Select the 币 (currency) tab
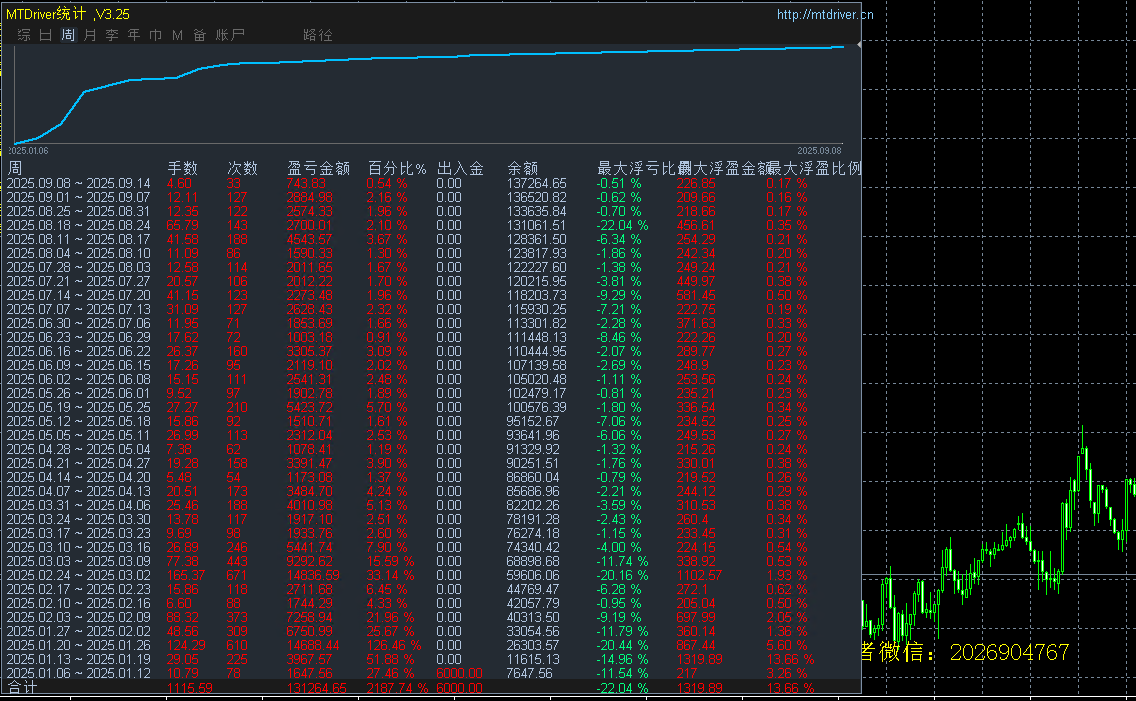This screenshot has width=1136, height=701. point(155,35)
